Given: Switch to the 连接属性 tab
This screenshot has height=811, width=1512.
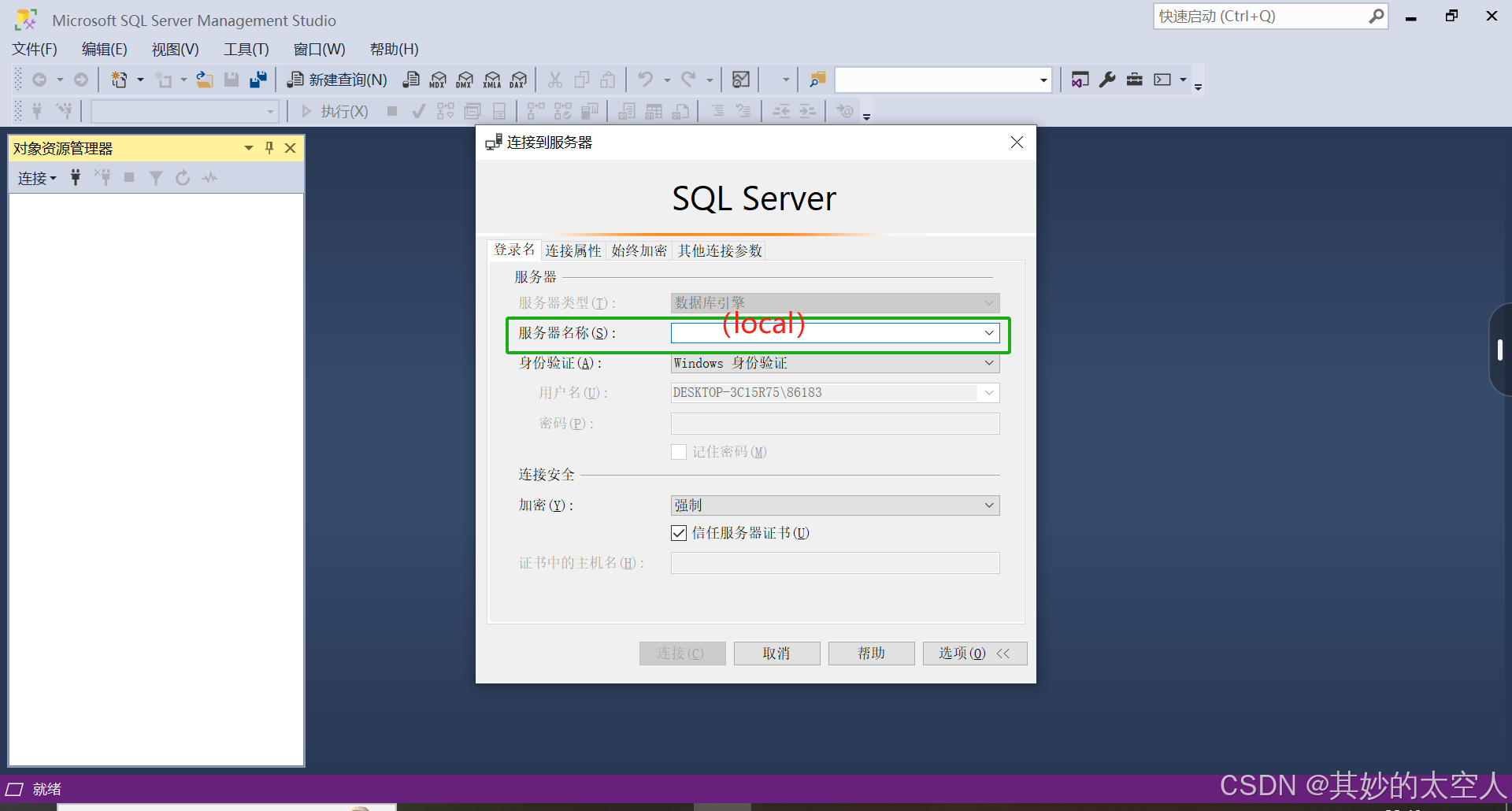Looking at the screenshot, I should coord(573,250).
